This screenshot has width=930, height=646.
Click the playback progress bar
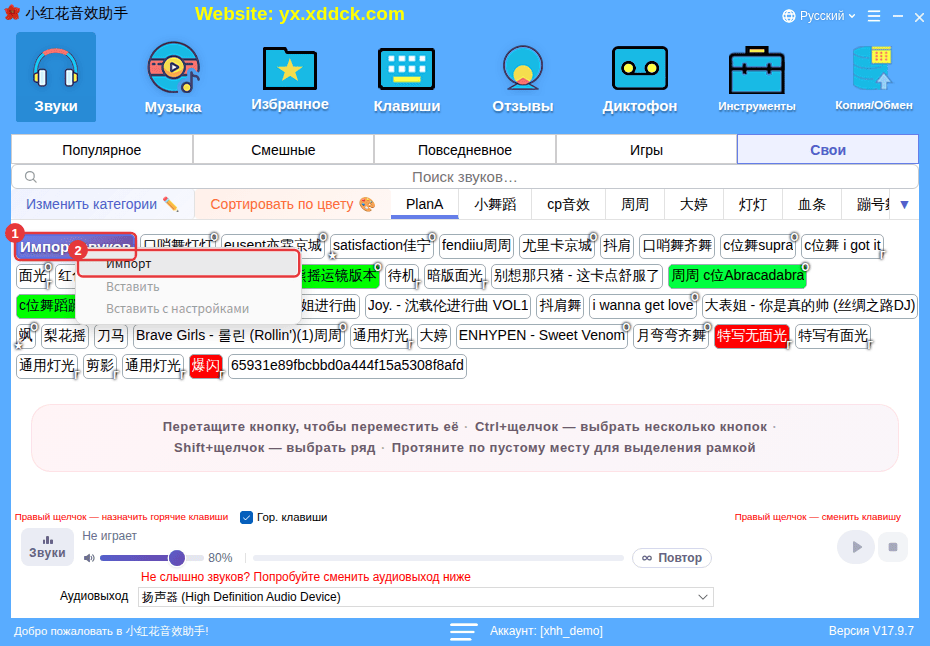coord(438,558)
